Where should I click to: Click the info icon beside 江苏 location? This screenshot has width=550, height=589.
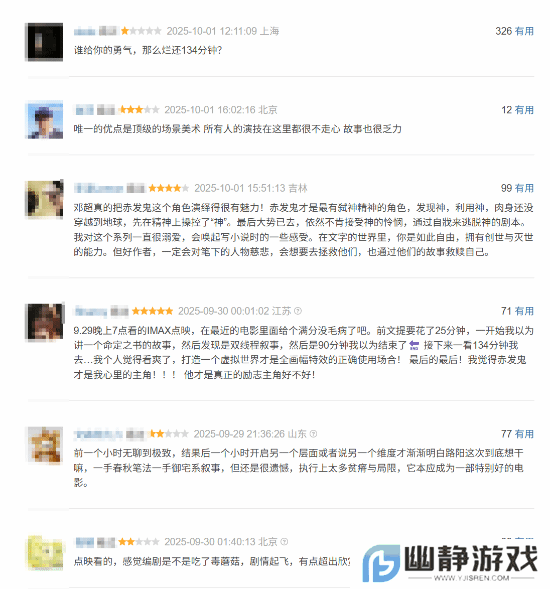[298, 311]
